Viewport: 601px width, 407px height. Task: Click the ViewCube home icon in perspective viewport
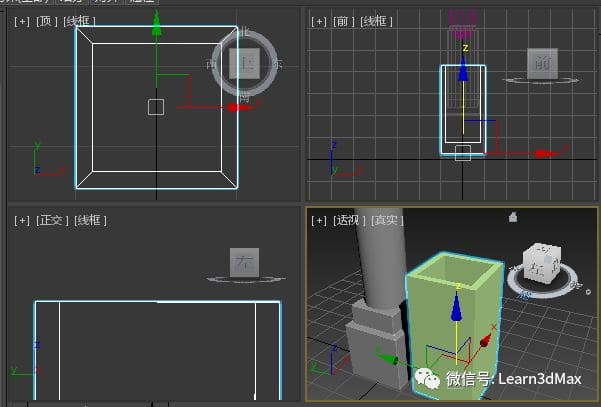coord(513,217)
